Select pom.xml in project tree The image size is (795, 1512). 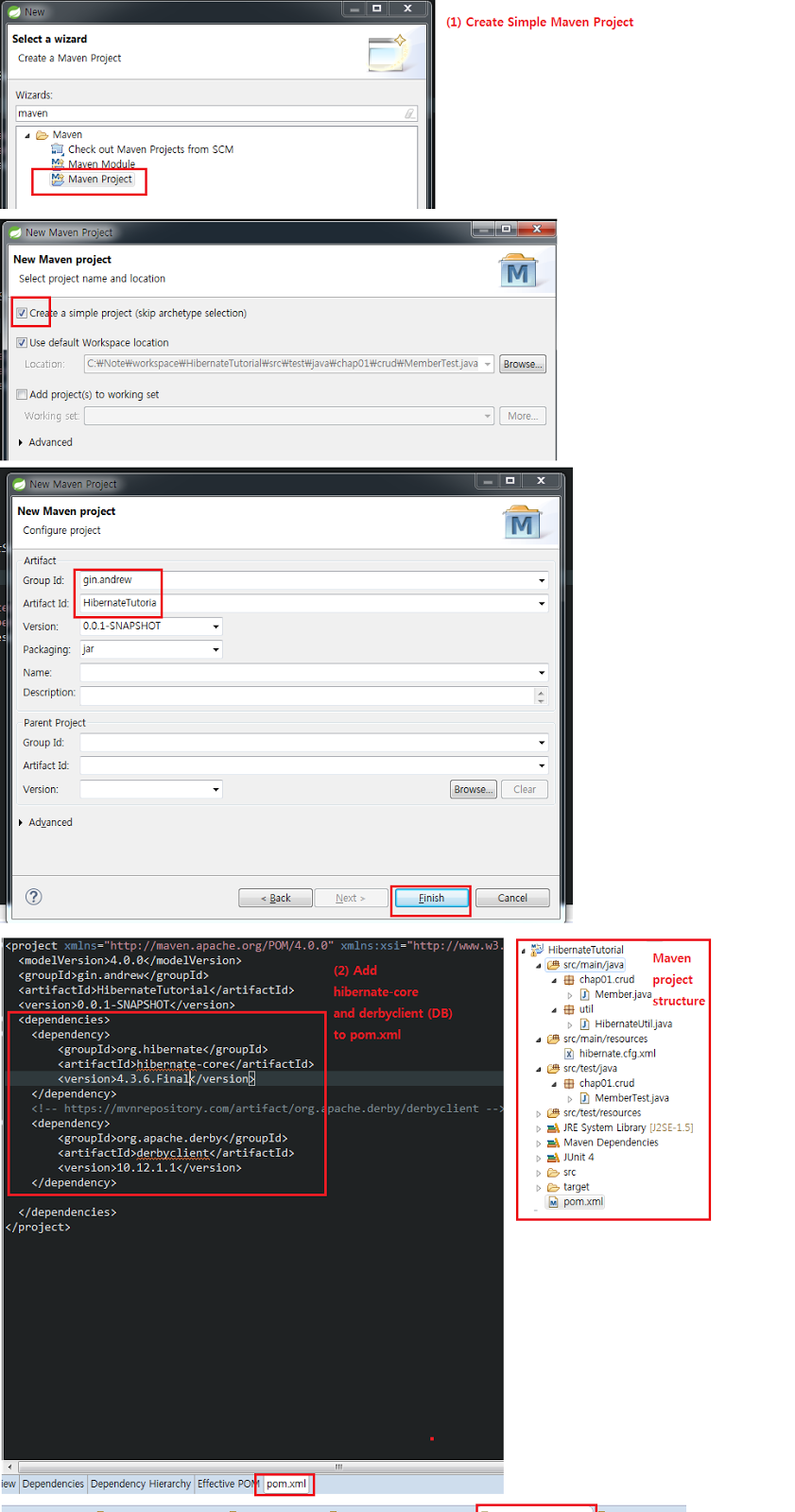click(x=575, y=1202)
